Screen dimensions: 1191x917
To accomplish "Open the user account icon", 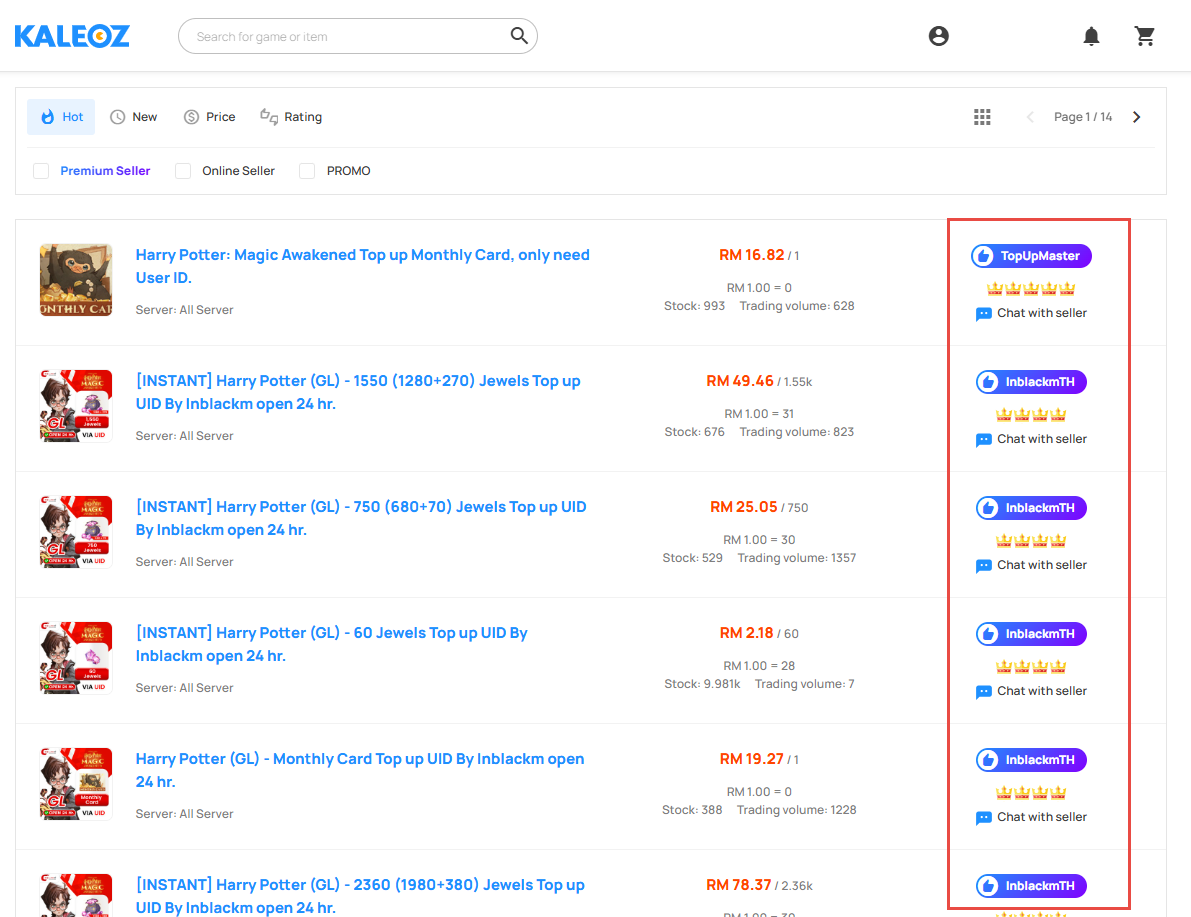I will [939, 36].
